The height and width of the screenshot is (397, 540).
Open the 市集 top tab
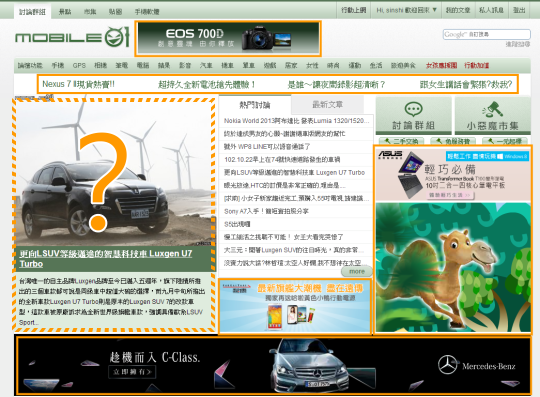click(90, 12)
